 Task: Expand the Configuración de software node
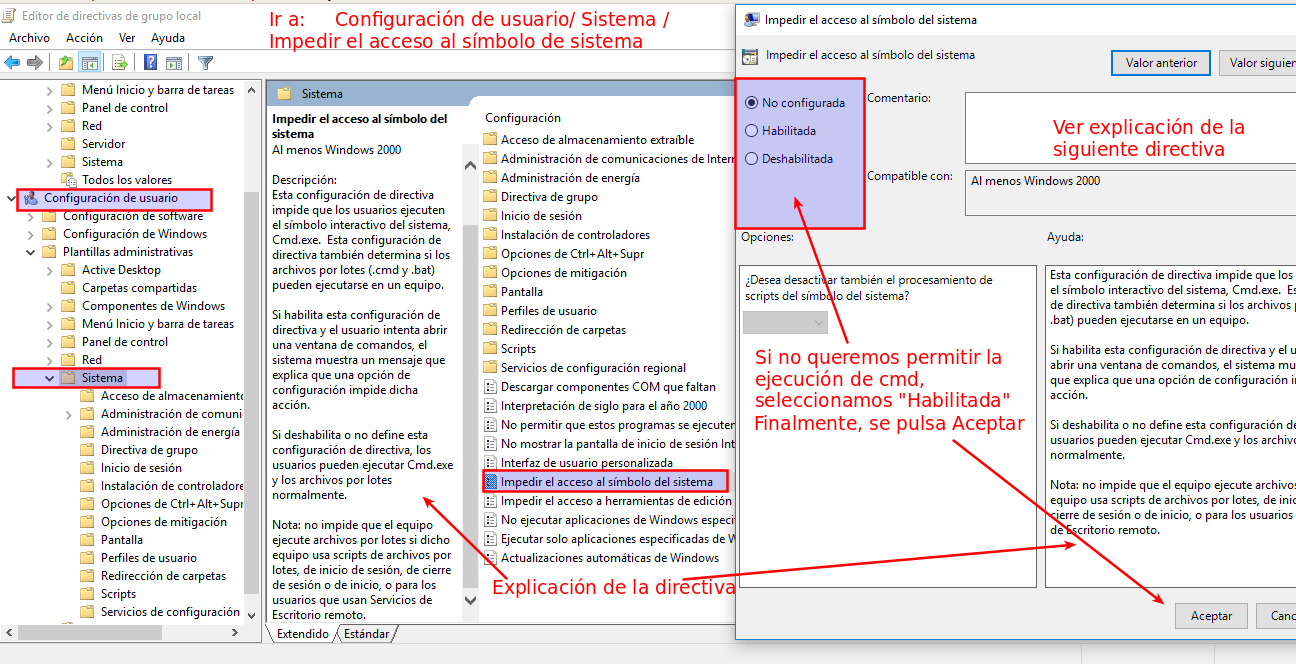pos(31,216)
